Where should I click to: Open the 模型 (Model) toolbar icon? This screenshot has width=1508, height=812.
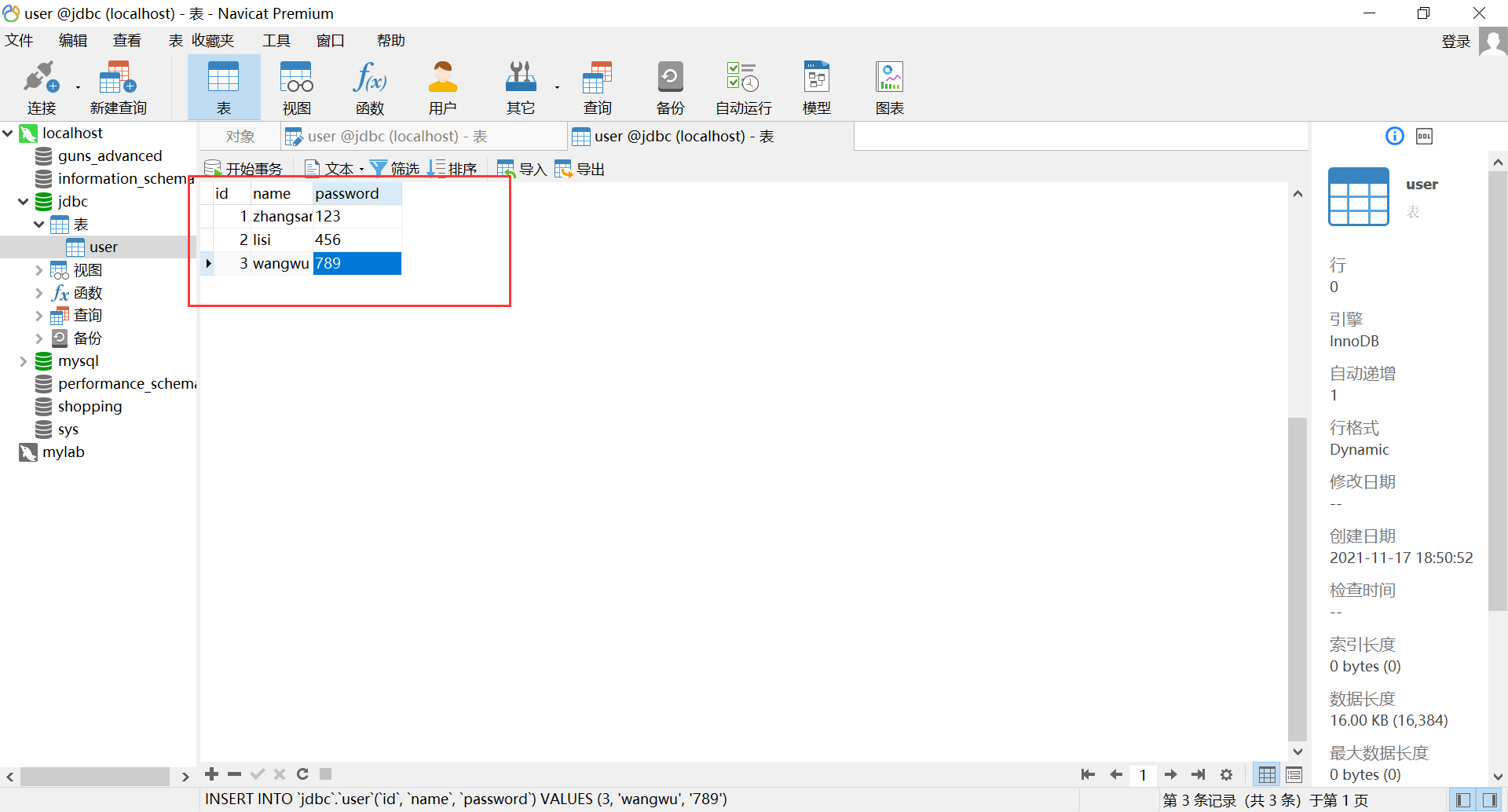click(x=816, y=86)
